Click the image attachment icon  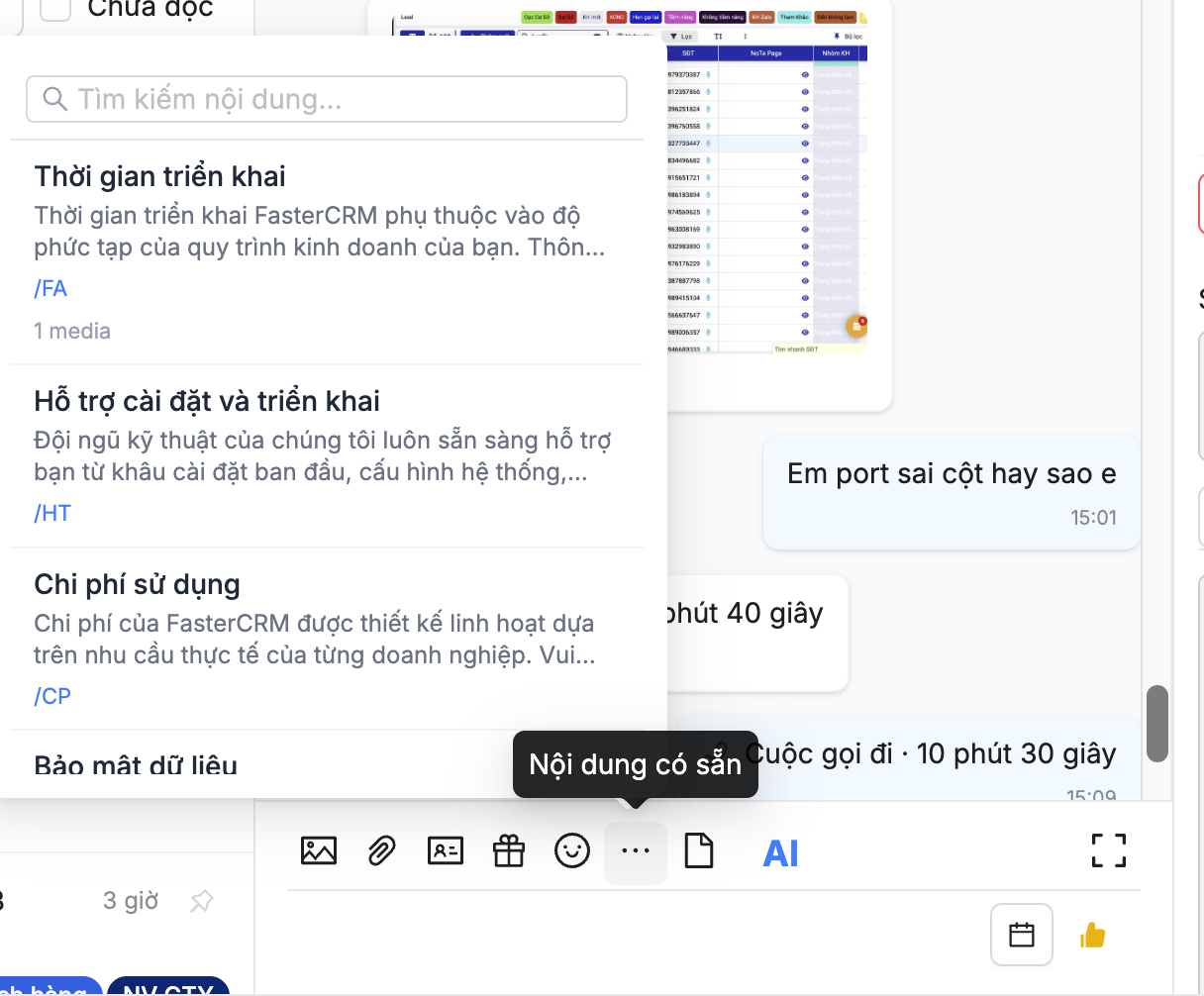(318, 851)
